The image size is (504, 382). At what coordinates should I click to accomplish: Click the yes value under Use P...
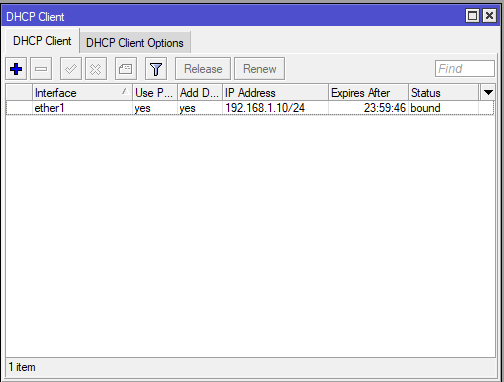pos(155,108)
